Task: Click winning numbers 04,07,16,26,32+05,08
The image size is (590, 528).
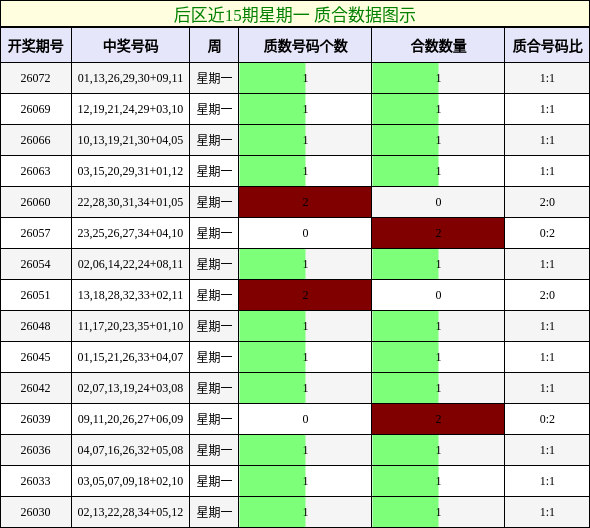Action: coord(130,450)
